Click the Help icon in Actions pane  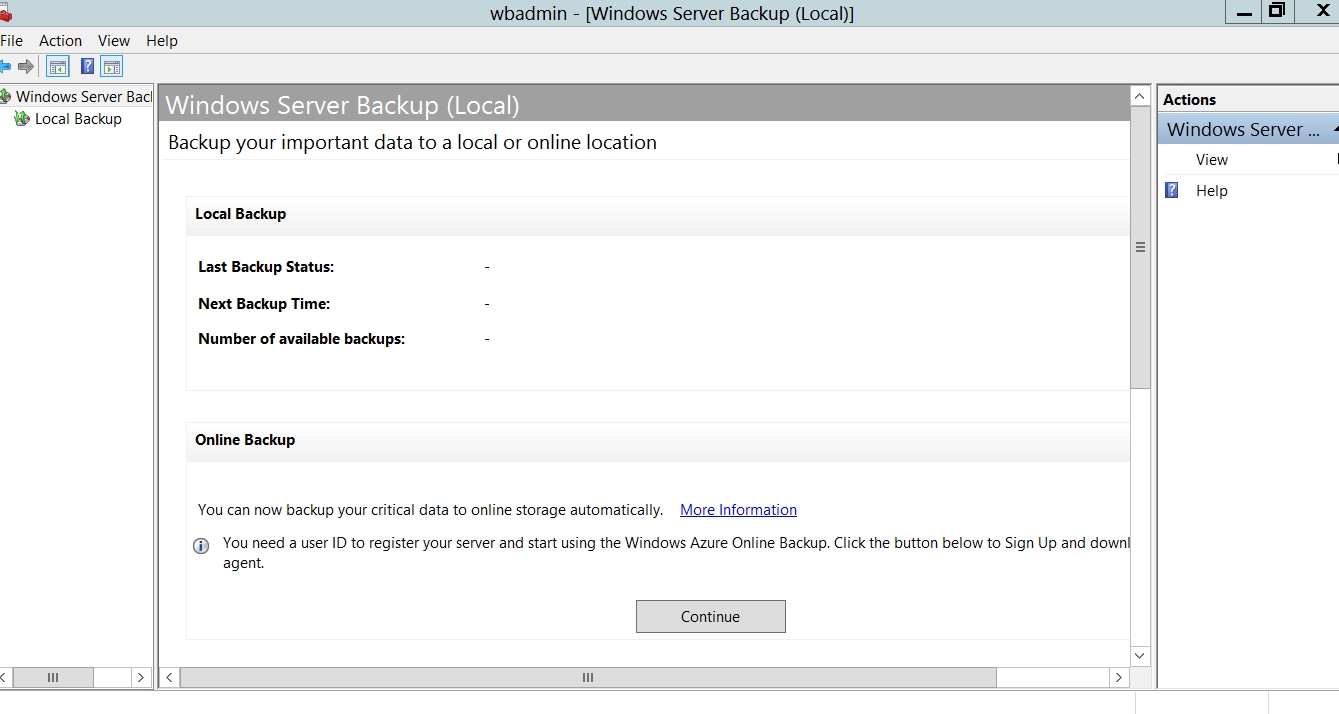pyautogui.click(x=1172, y=190)
